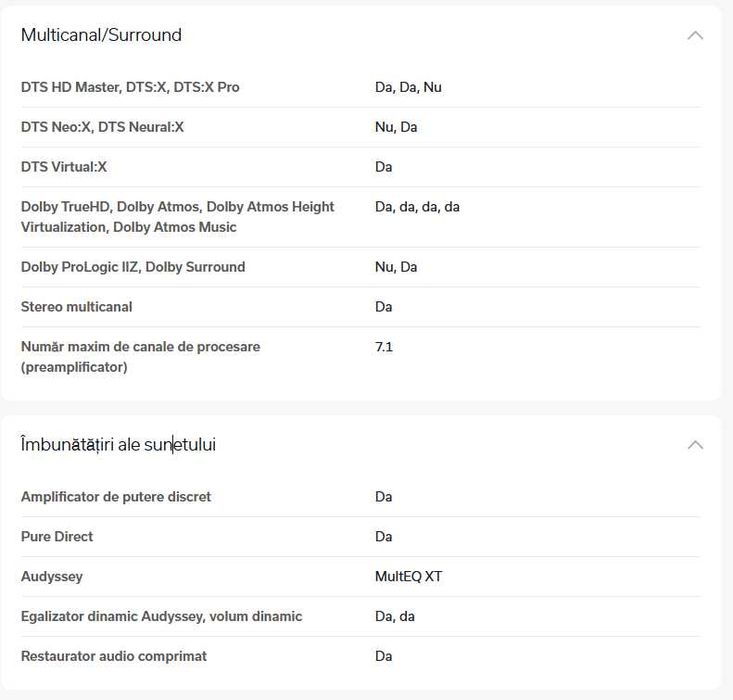Click the Dolby ProLogic IIZ, Dolby Surround label
The image size is (733, 700).
tap(132, 267)
